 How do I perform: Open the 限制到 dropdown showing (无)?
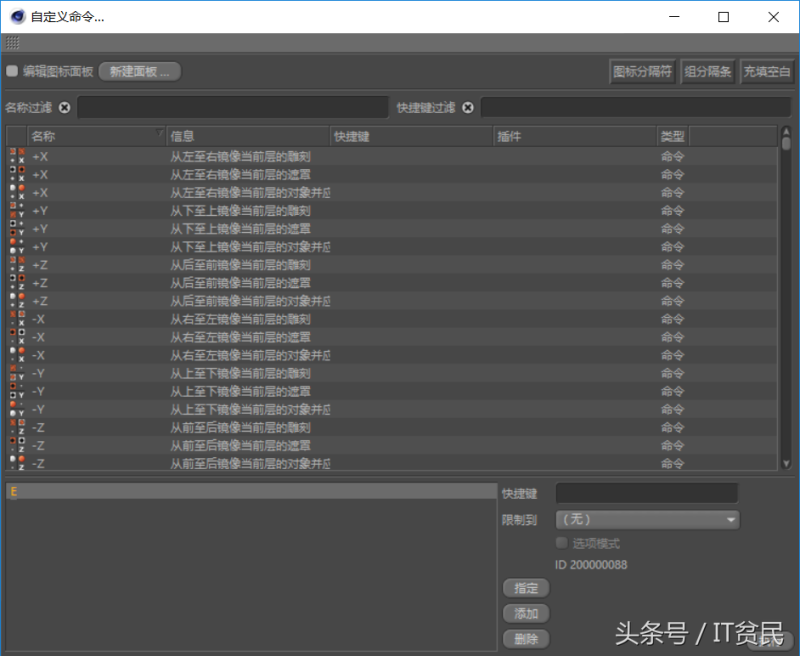pos(646,519)
